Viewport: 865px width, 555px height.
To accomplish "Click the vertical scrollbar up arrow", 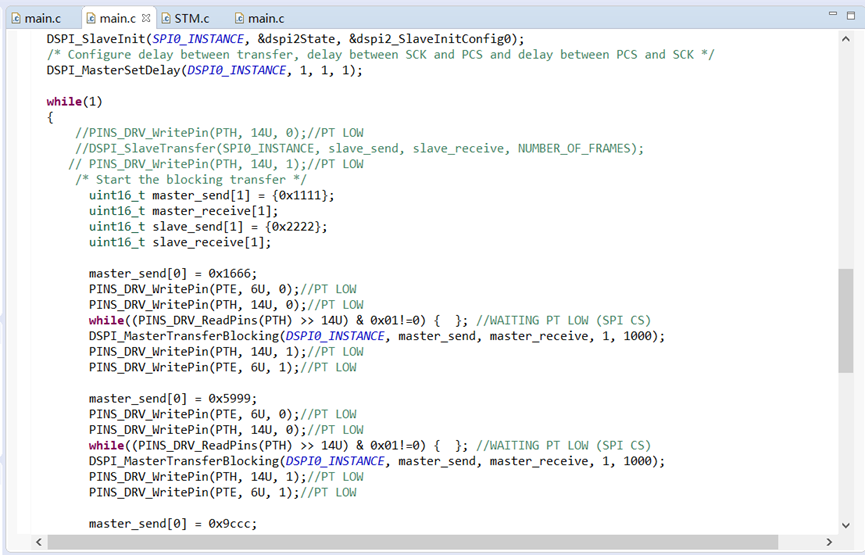I will click(846, 39).
